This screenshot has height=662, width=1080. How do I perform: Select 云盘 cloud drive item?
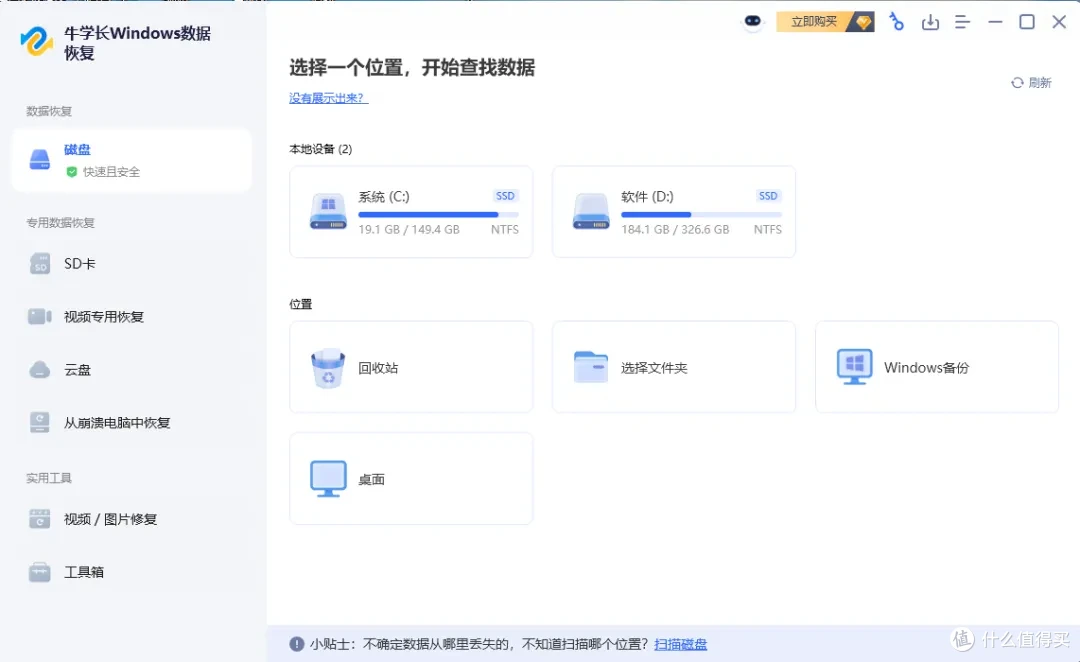(131, 370)
